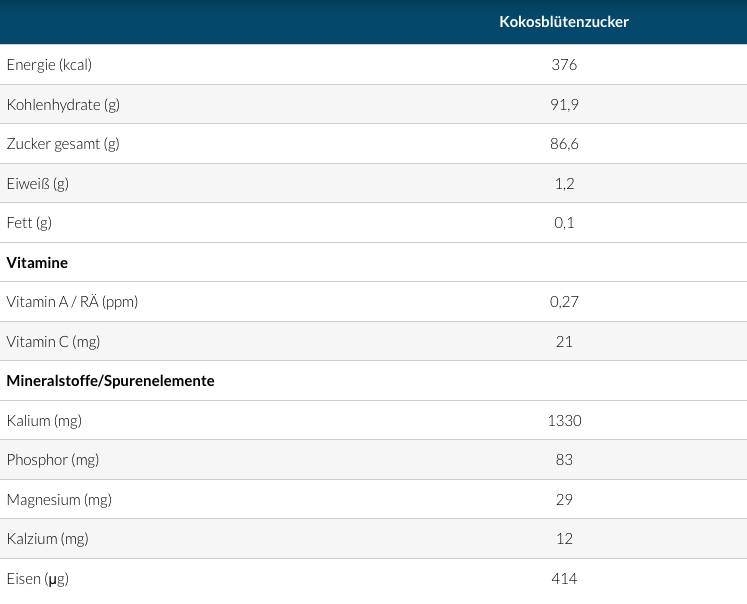This screenshot has height=604, width=747.
Task: Click the Kokosblütenzucker column header
Action: click(x=563, y=22)
